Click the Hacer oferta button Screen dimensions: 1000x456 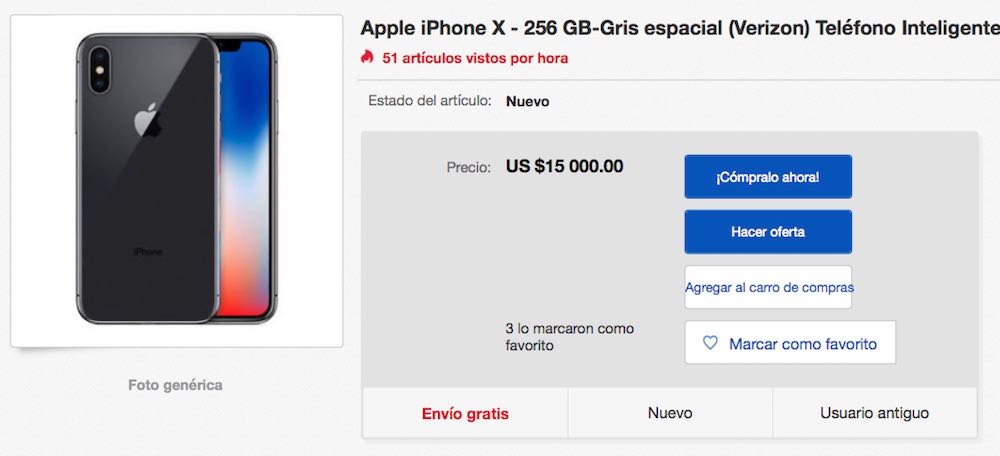(x=768, y=232)
